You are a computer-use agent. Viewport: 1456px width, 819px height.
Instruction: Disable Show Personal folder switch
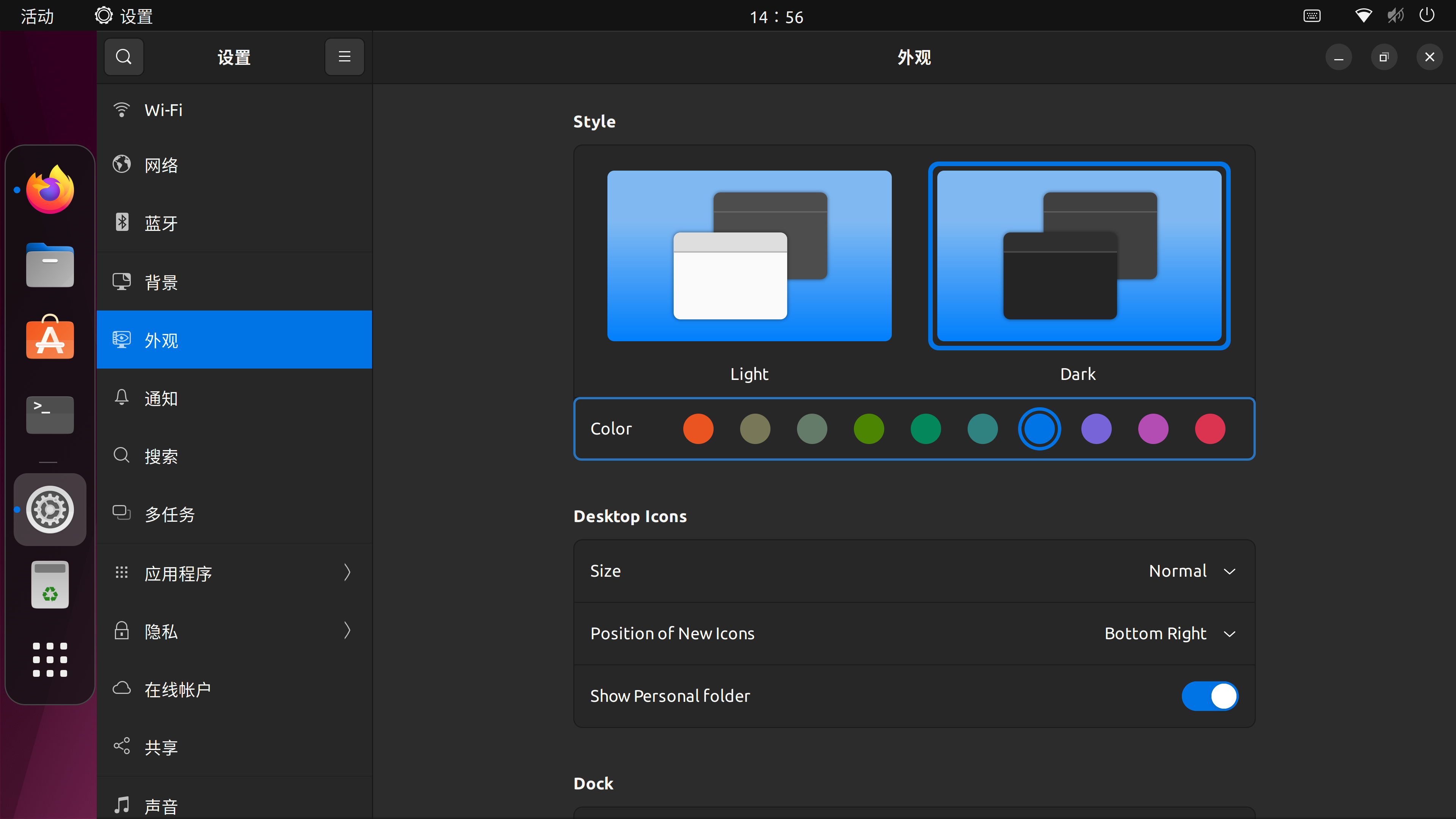[1210, 696]
